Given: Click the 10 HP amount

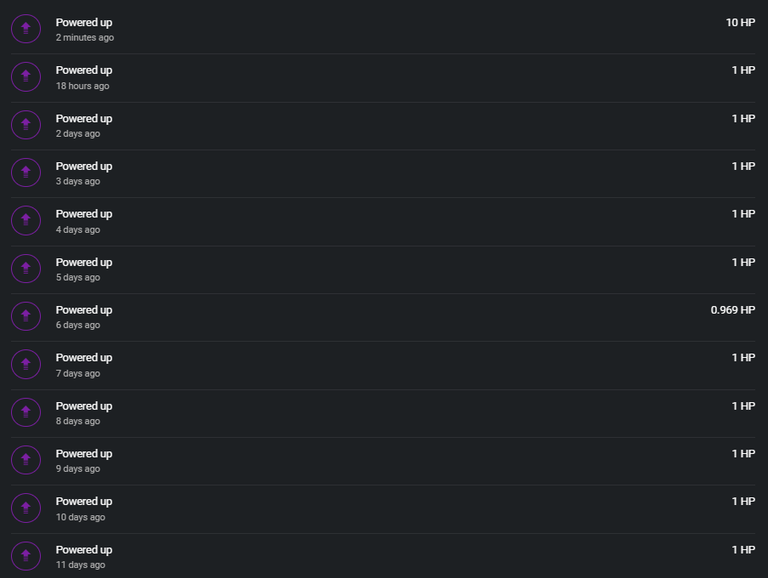Looking at the screenshot, I should coord(740,23).
